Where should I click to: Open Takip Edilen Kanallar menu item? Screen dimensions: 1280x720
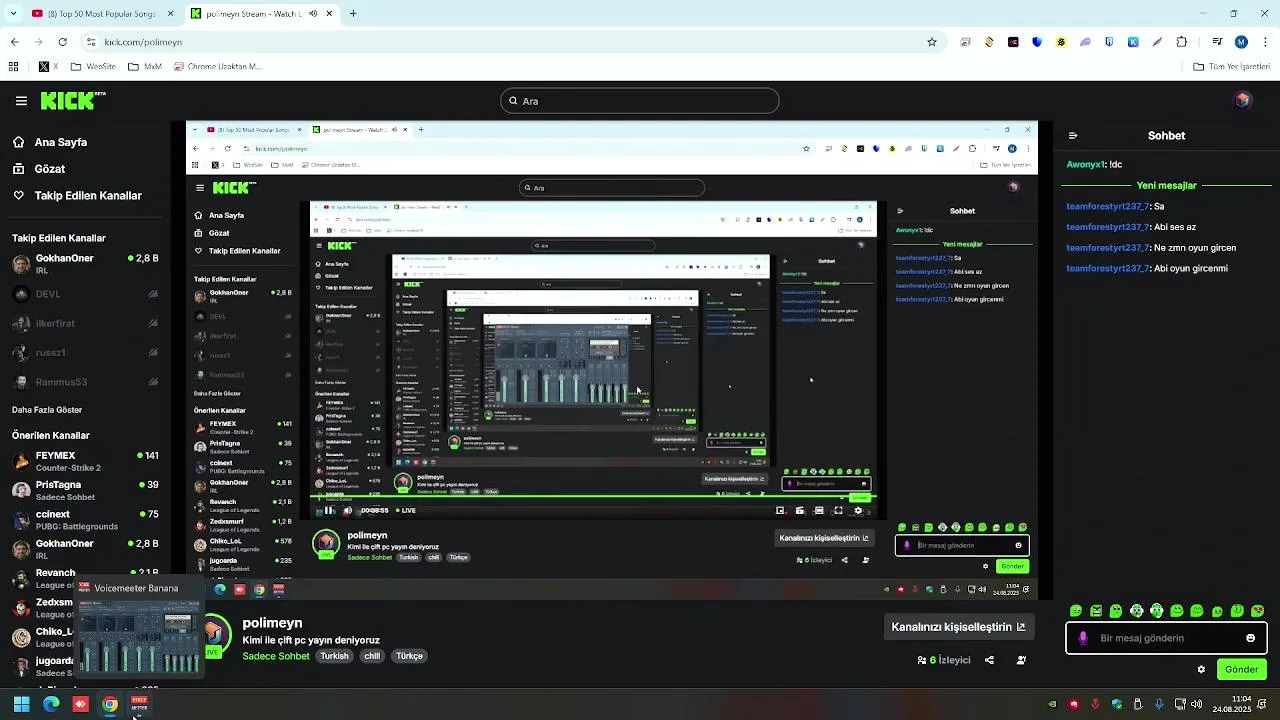click(77, 196)
